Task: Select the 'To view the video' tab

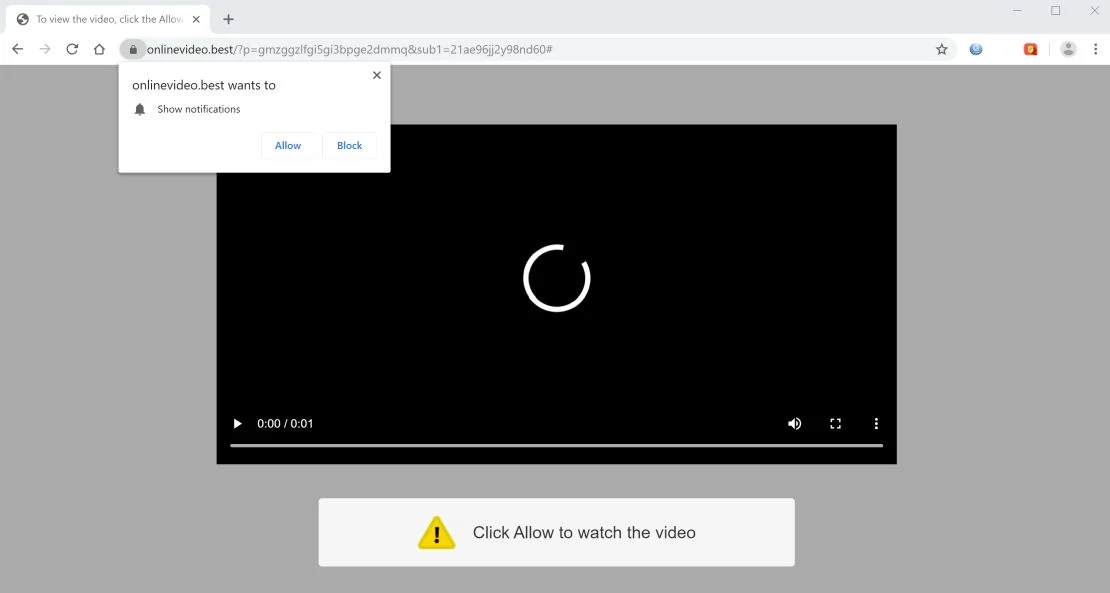Action: click(108, 19)
